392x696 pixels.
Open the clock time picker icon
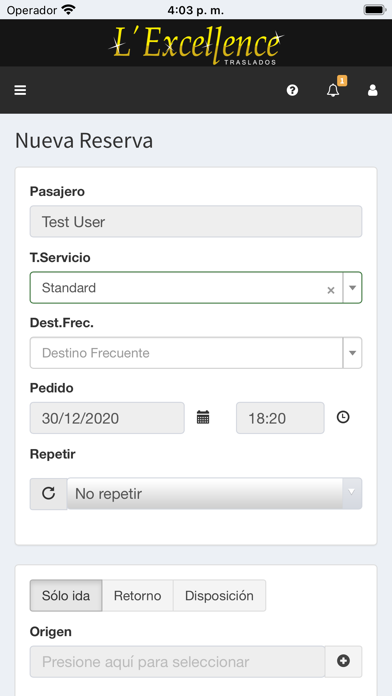pyautogui.click(x=343, y=417)
